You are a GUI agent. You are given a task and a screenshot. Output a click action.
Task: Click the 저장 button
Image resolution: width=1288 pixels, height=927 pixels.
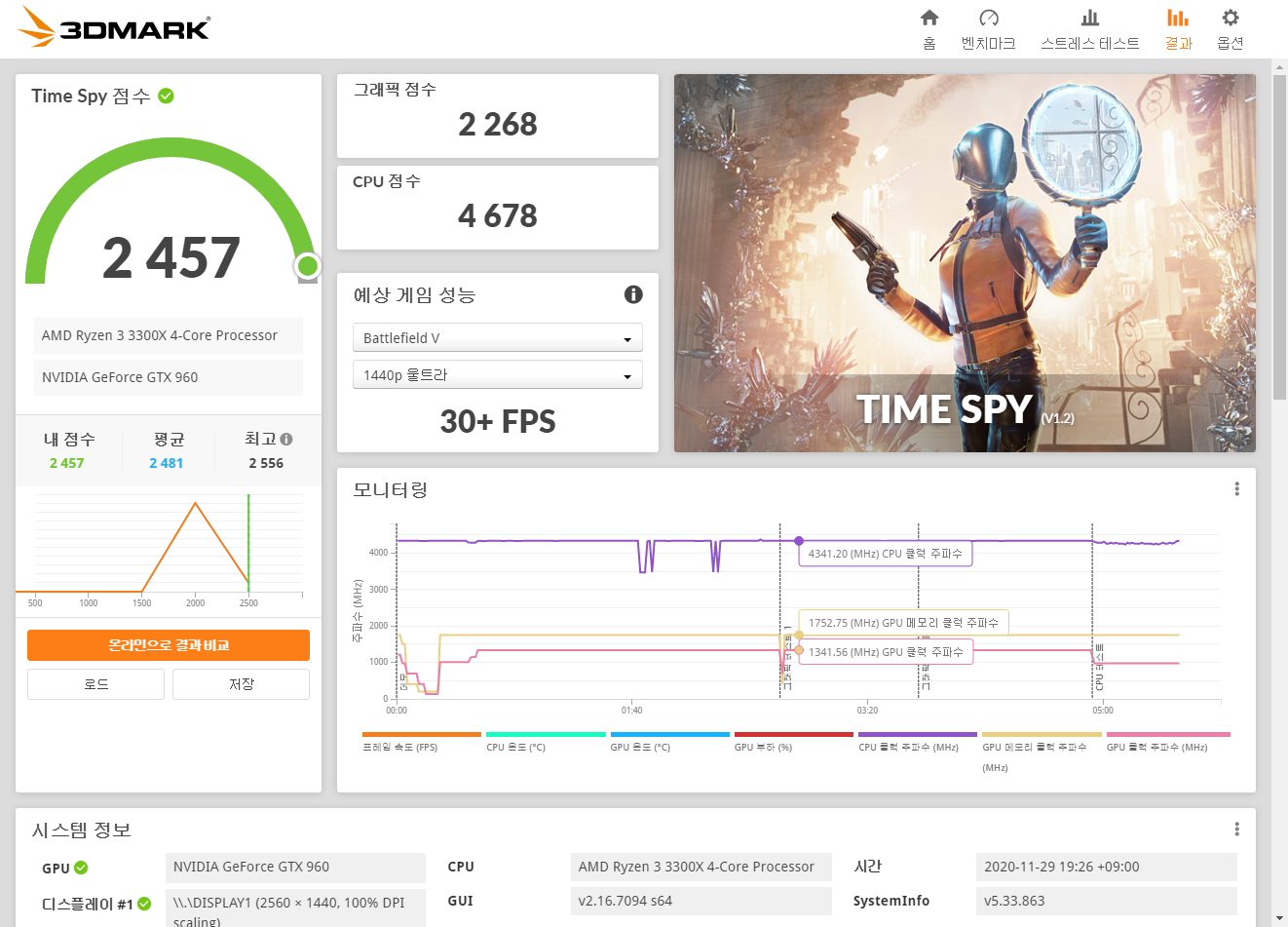coord(241,684)
